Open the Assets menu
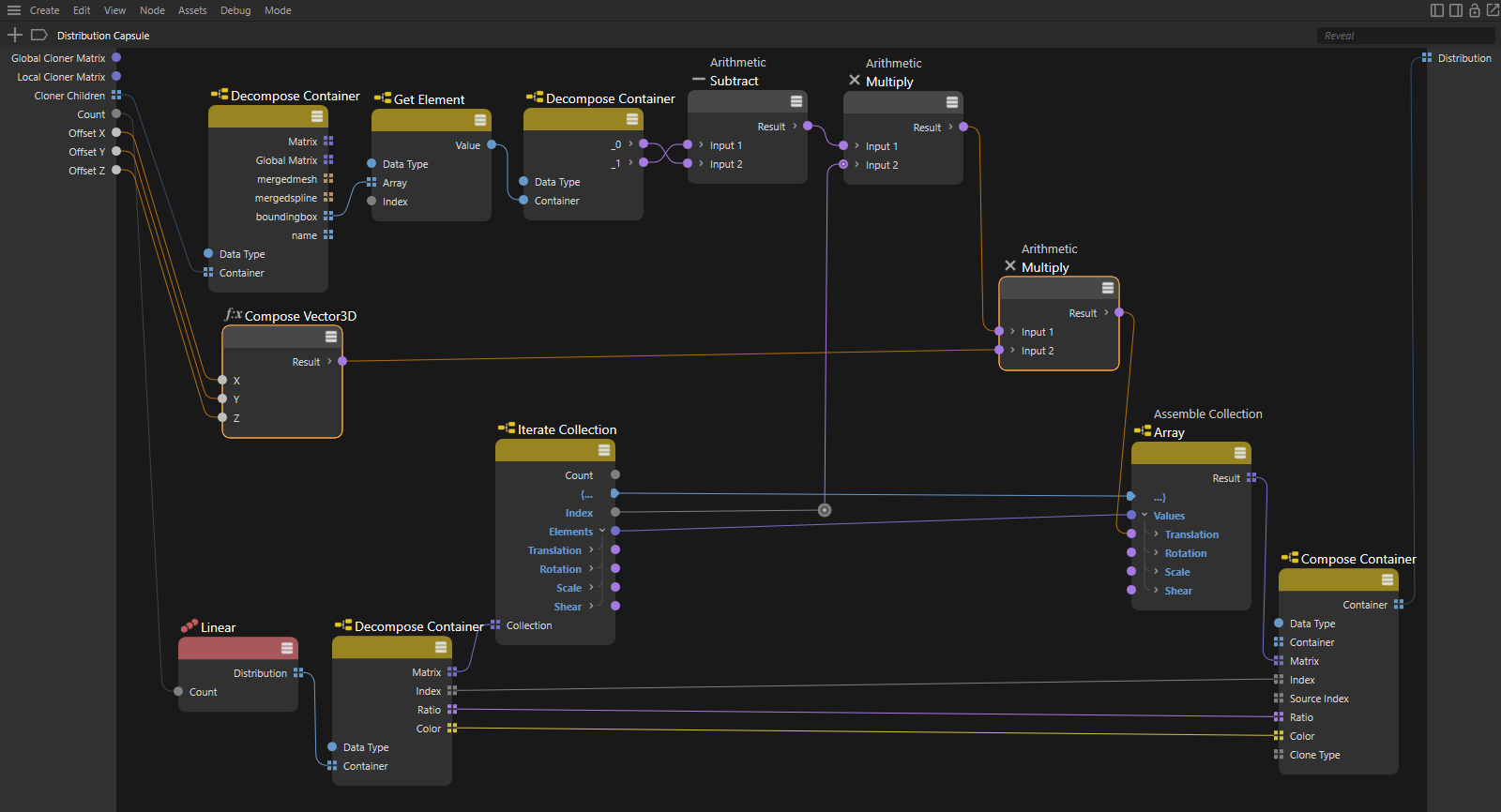Viewport: 1501px width, 812px height. pyautogui.click(x=192, y=10)
